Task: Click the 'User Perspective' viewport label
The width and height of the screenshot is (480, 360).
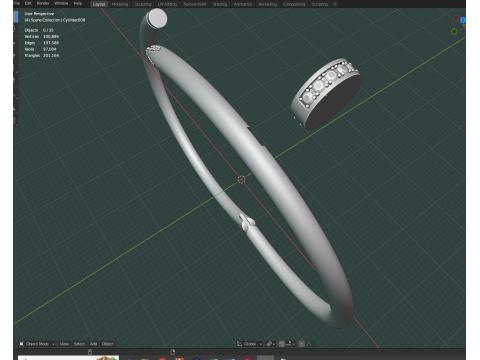Action: (x=39, y=14)
